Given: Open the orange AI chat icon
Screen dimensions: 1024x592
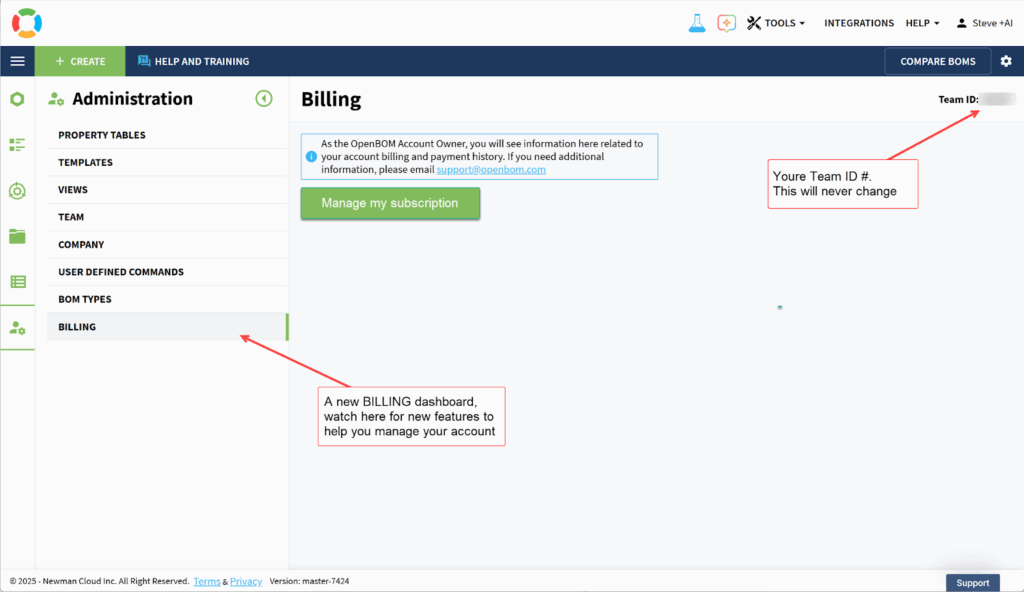Looking at the screenshot, I should [727, 23].
